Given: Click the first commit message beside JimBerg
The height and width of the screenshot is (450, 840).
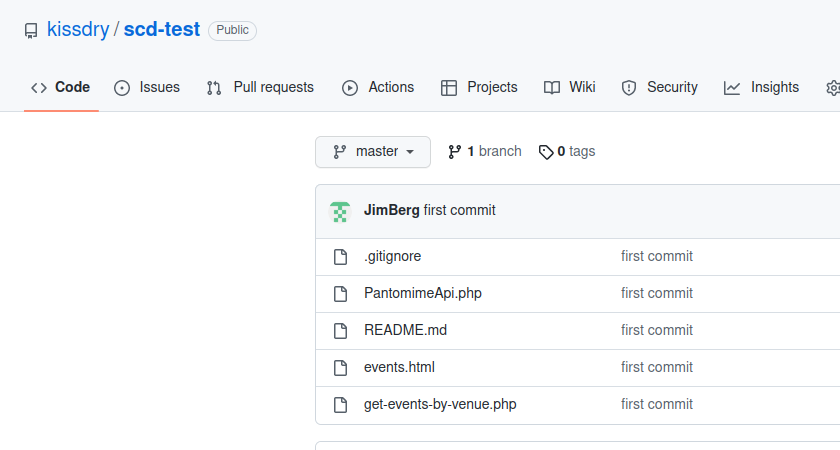Looking at the screenshot, I should 459,211.
